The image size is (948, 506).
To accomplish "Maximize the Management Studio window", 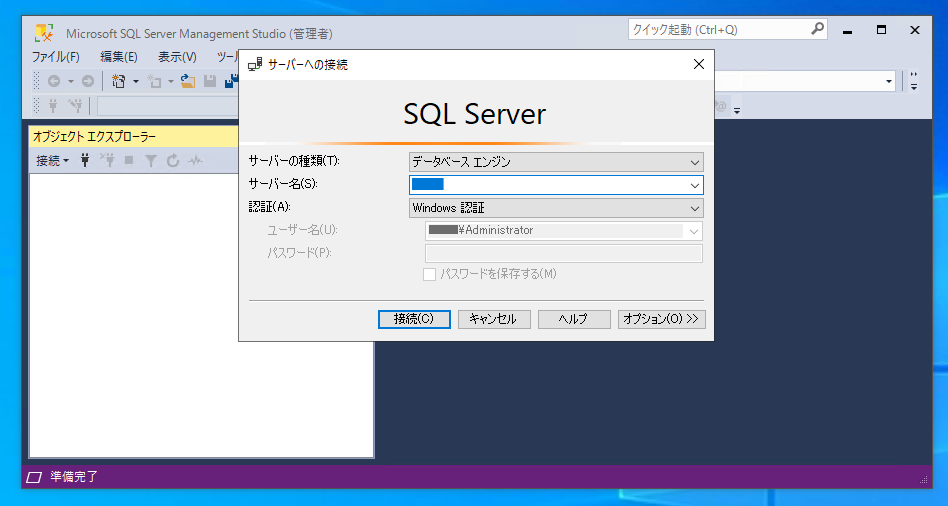I will (881, 30).
